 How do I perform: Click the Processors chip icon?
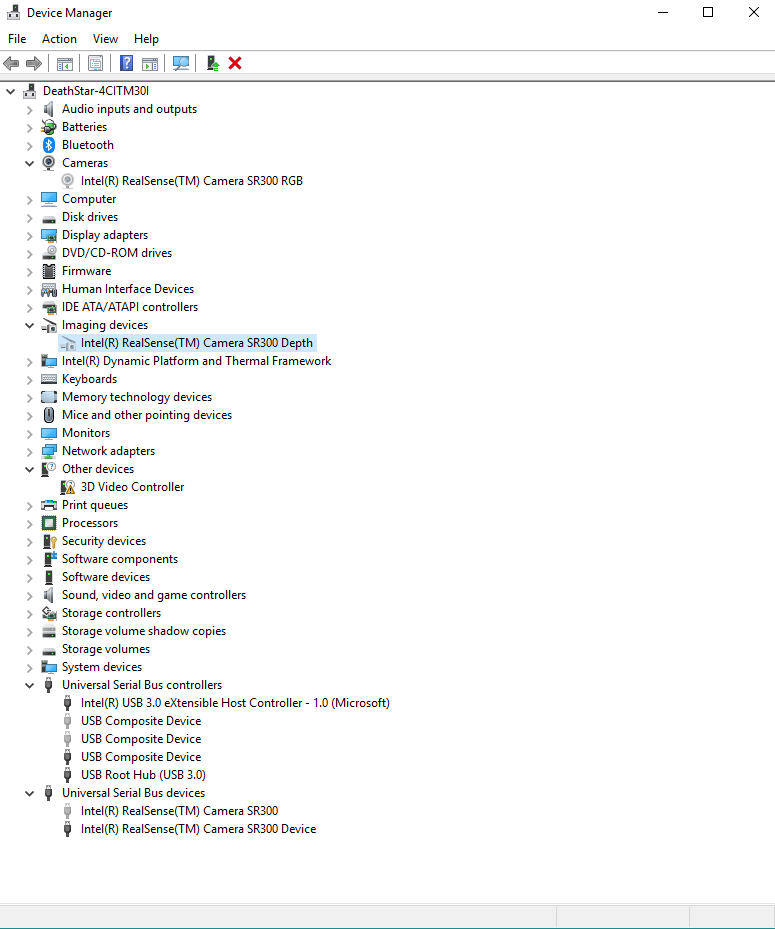click(x=49, y=523)
